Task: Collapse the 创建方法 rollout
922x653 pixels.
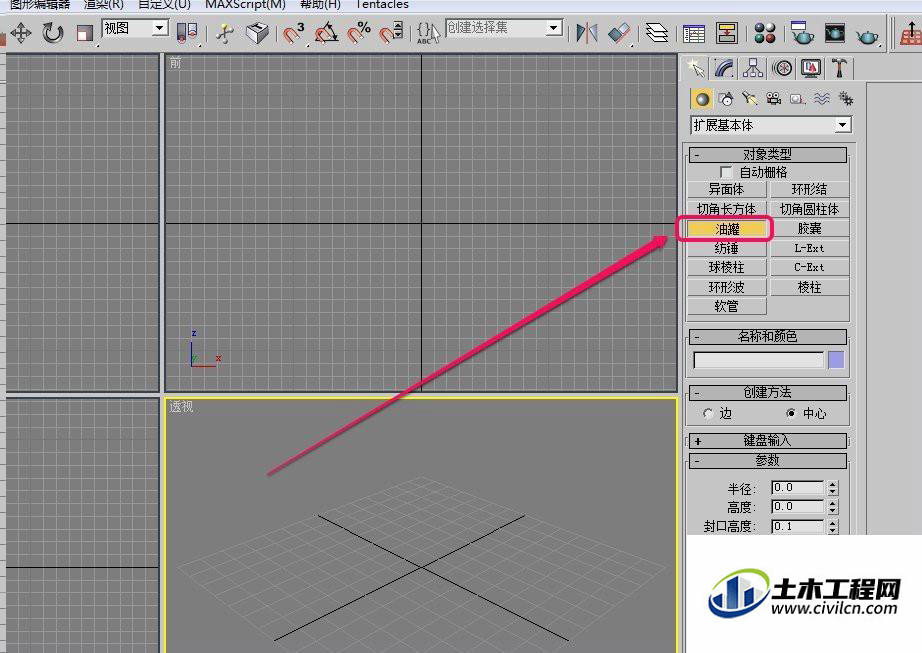Action: click(767, 392)
